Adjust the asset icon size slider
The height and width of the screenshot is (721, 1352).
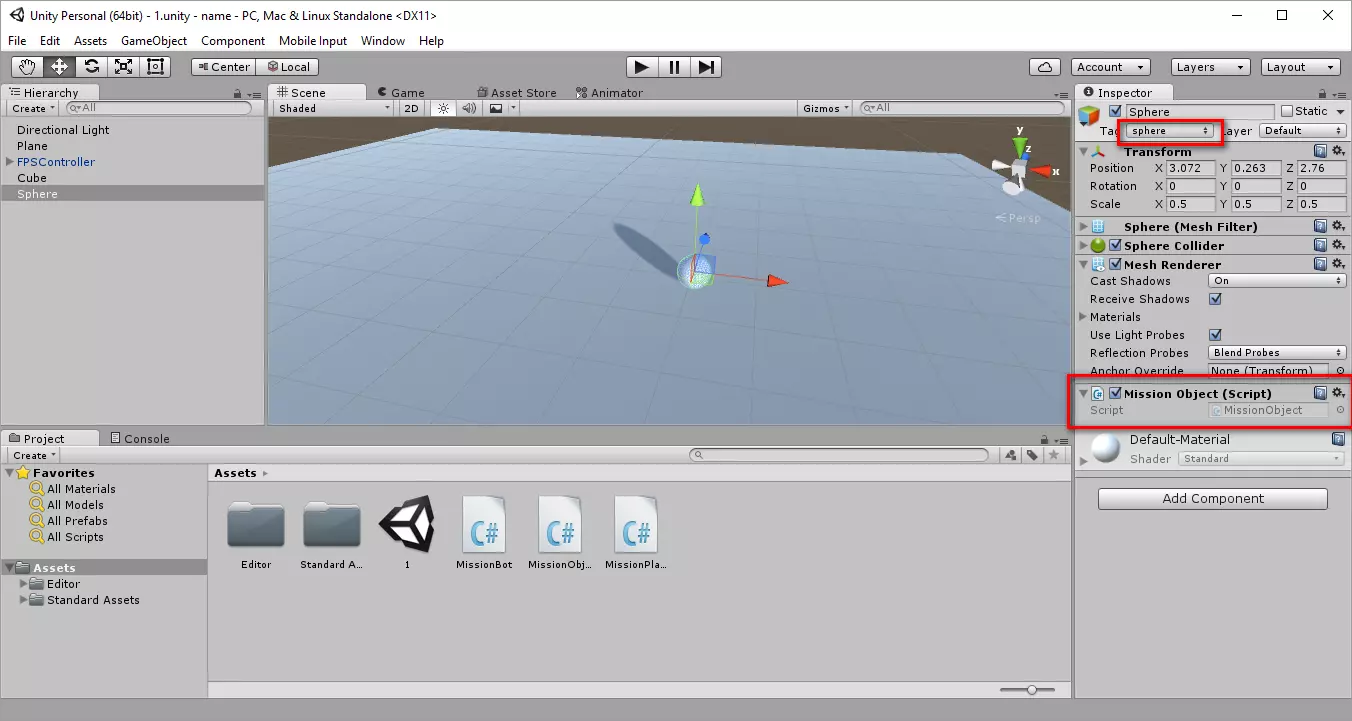coord(1032,689)
